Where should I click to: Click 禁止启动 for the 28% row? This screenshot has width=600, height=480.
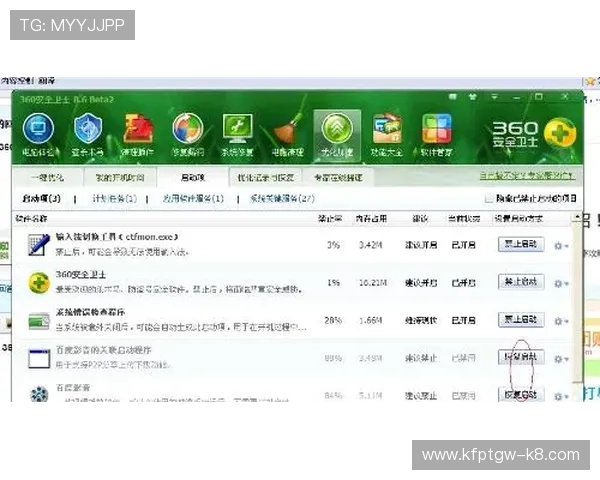point(521,320)
